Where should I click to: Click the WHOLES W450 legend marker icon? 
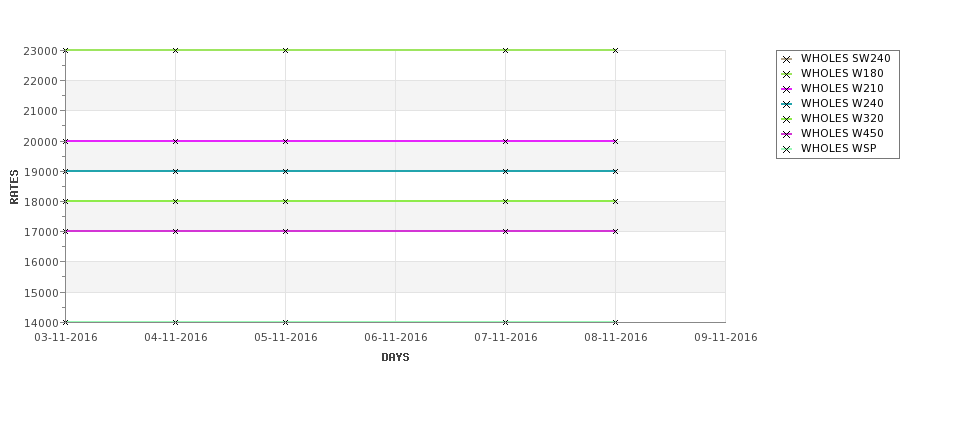(787, 134)
